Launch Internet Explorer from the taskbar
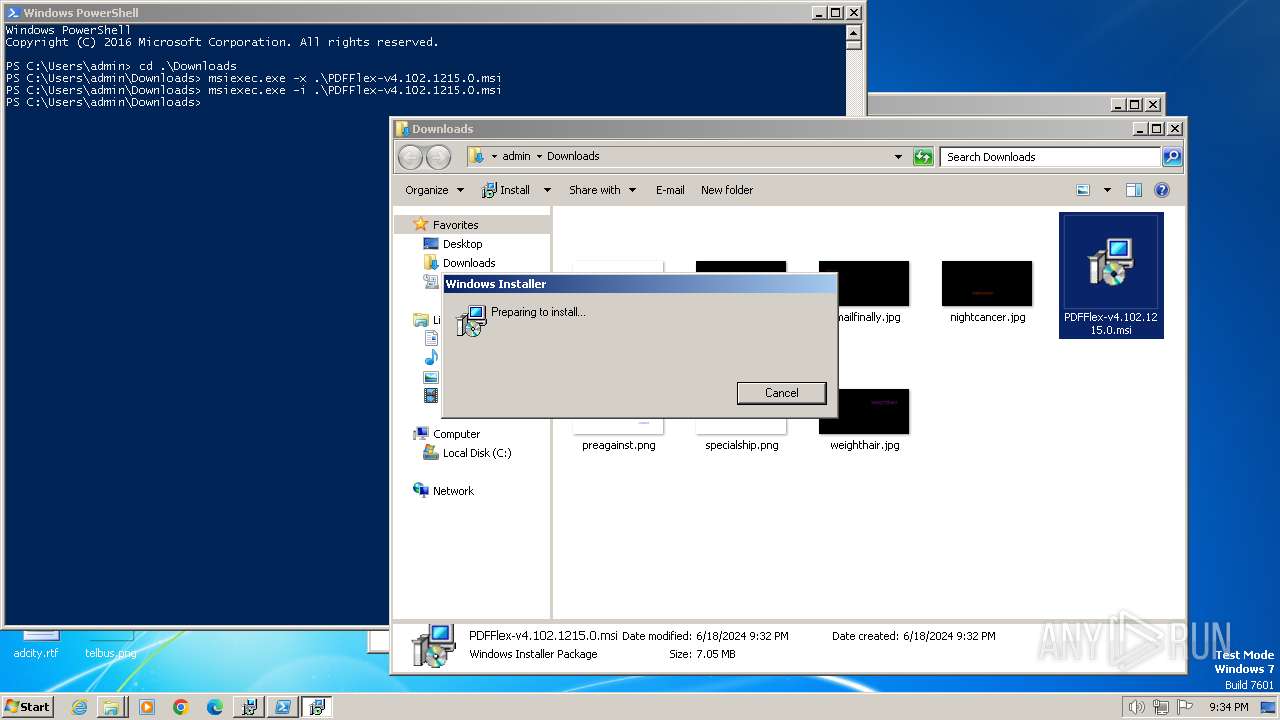The width and height of the screenshot is (1280, 720). pyautogui.click(x=79, y=707)
